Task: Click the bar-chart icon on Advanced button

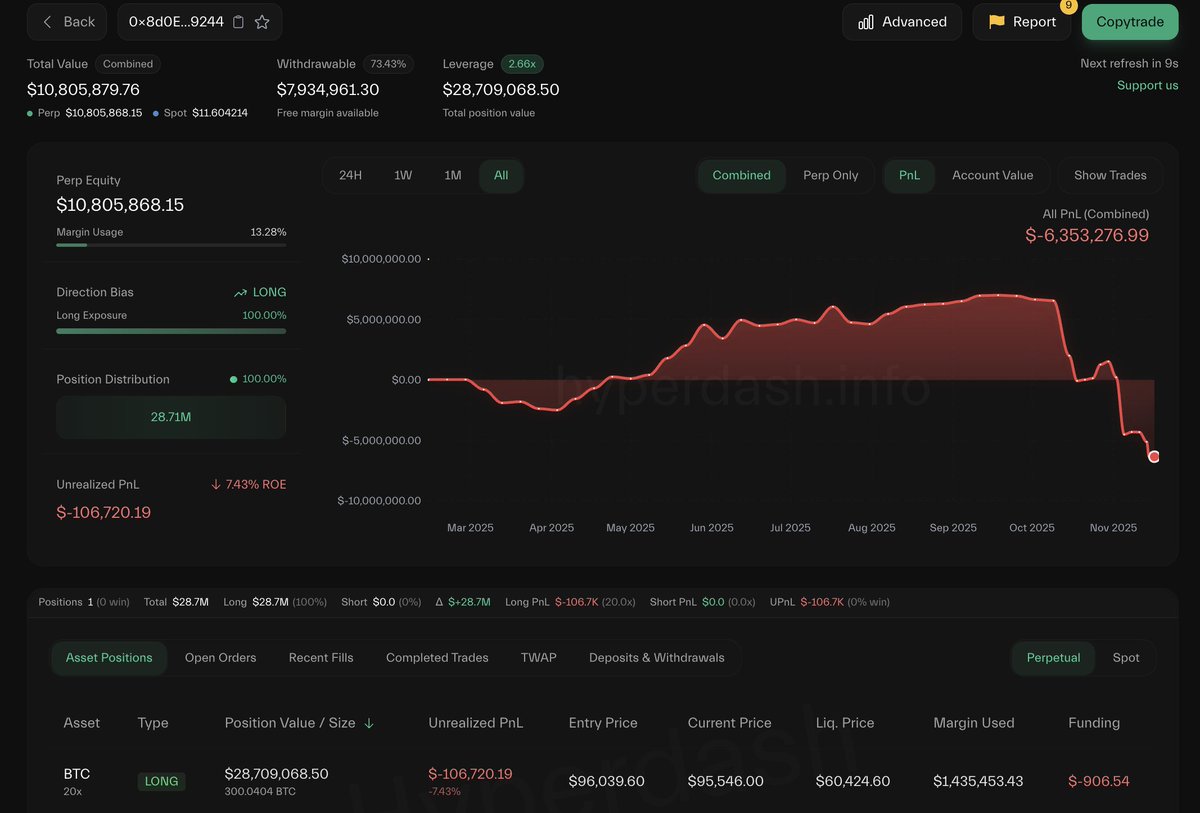Action: pyautogui.click(x=865, y=21)
